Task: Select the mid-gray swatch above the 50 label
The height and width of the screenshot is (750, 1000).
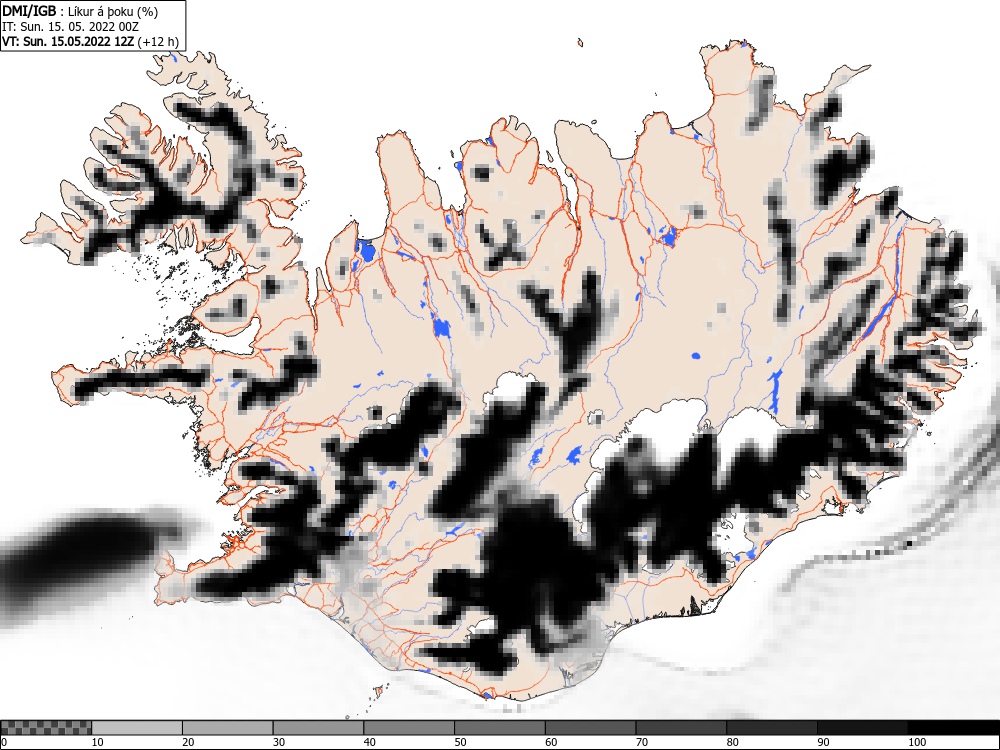Action: (x=499, y=728)
